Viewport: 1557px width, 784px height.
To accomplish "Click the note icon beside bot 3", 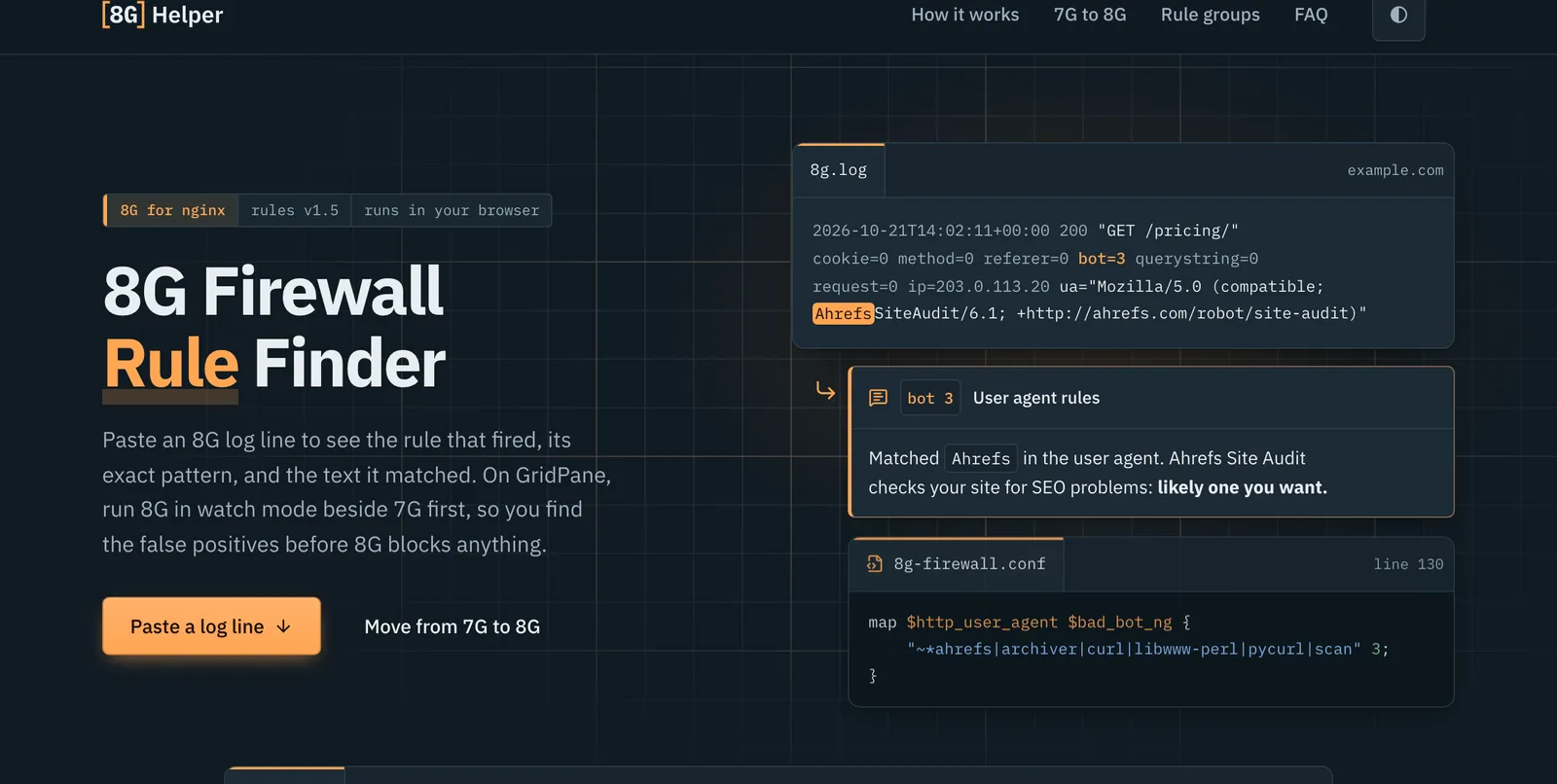I will pos(878,398).
